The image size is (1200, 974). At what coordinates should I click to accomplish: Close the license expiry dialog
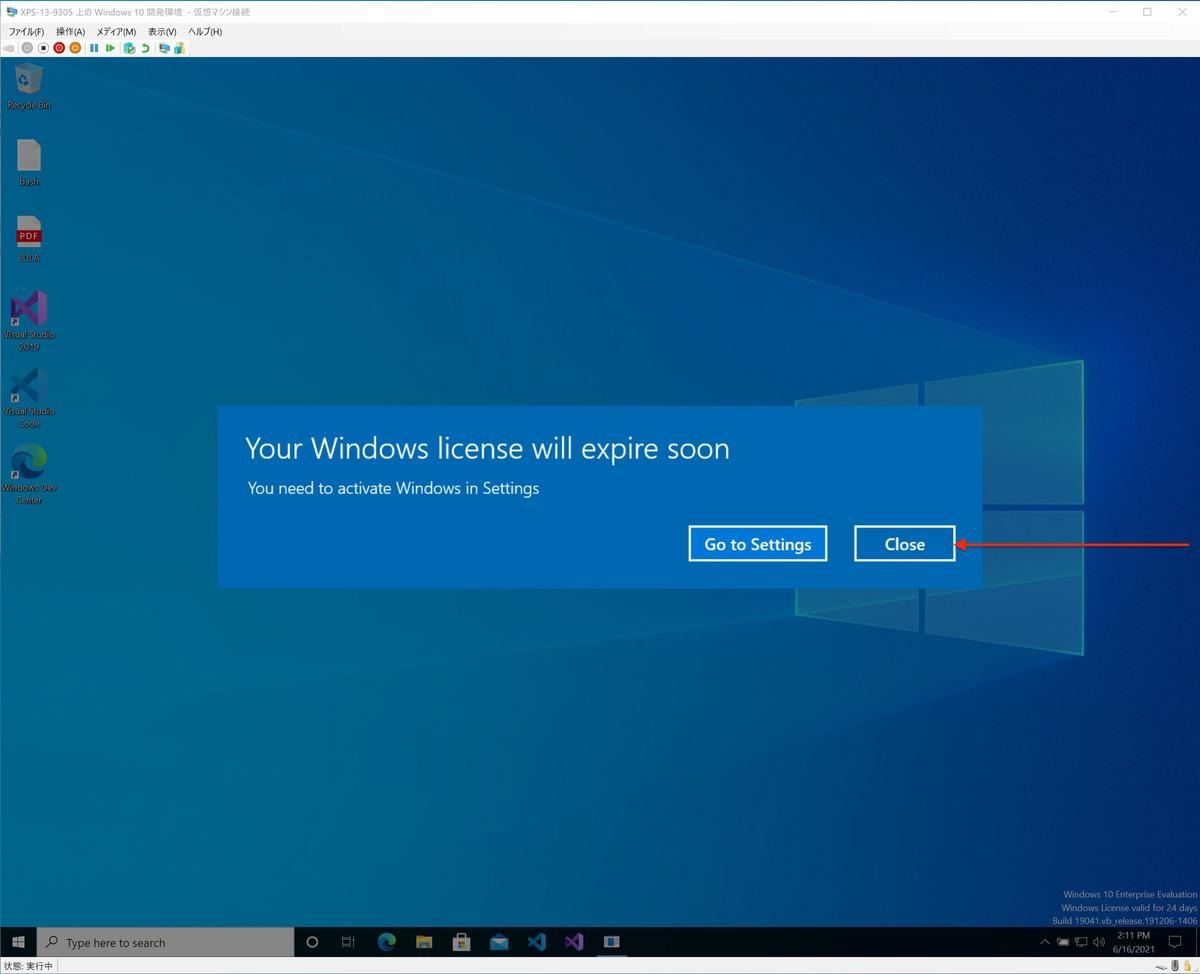[905, 544]
